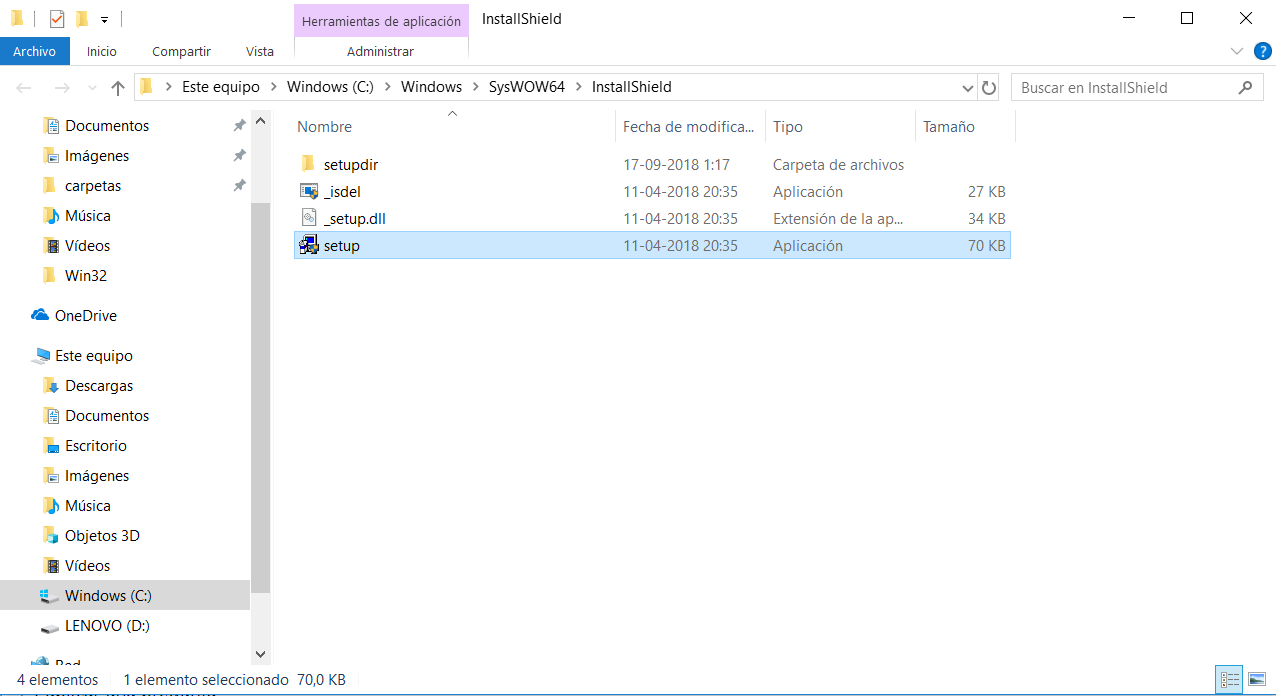Select the setup application icon
Viewport: 1276px width, 696px height.
[309, 245]
